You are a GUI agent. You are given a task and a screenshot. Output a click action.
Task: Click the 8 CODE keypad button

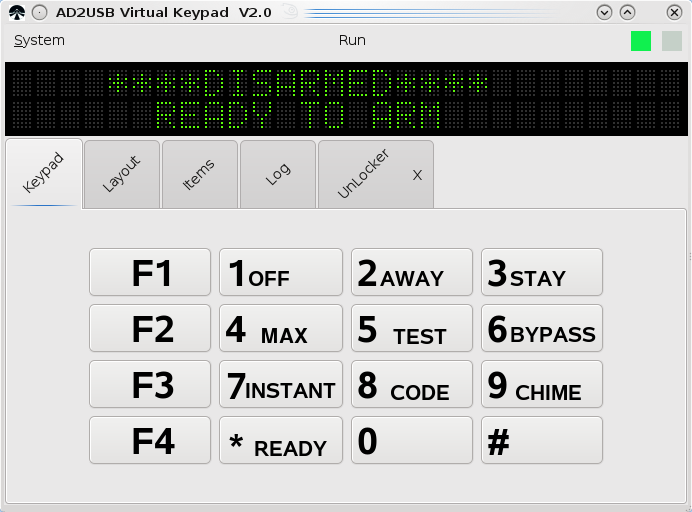pyautogui.click(x=412, y=384)
